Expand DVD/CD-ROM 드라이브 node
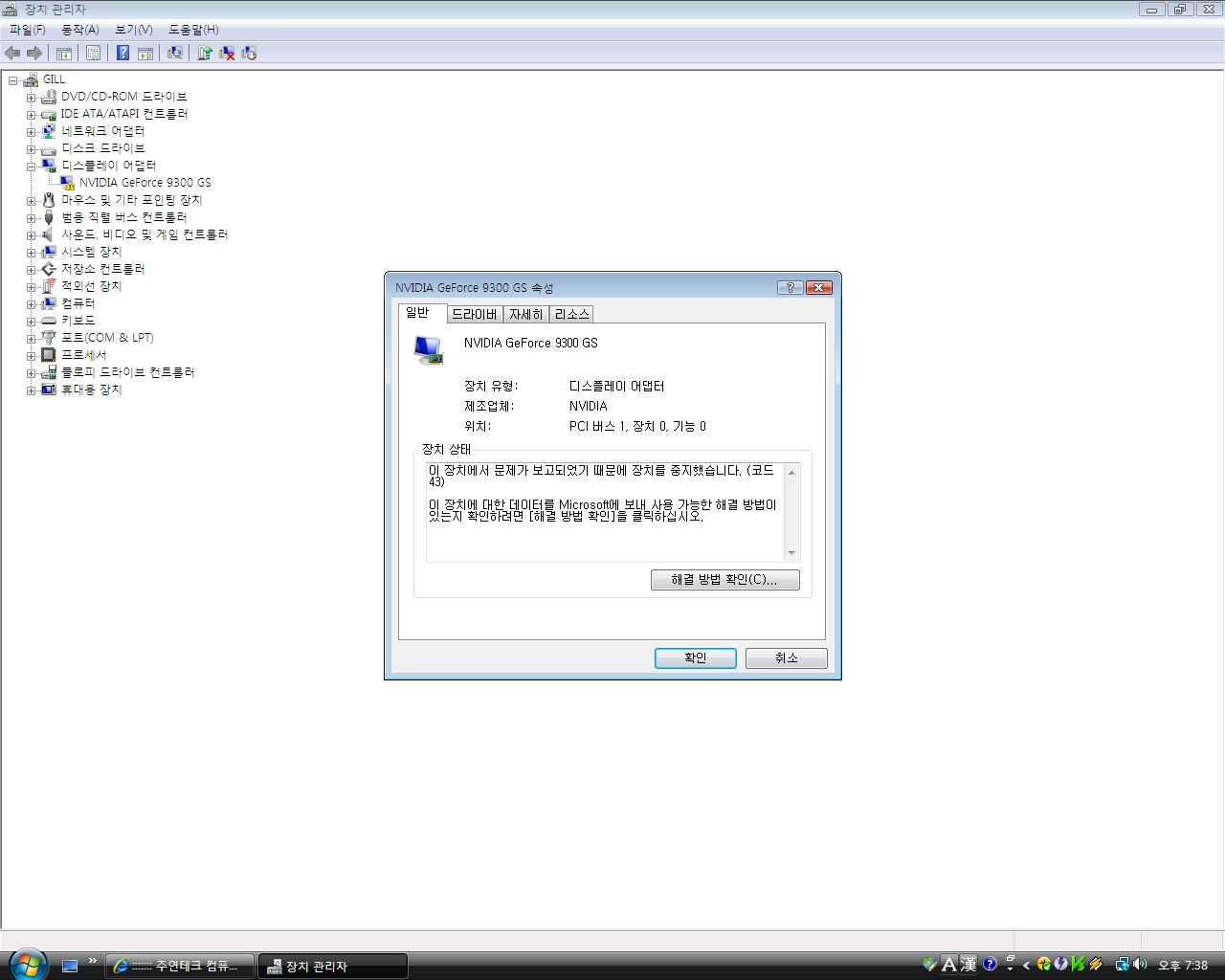Screen dimensions: 1225x980 tap(31, 98)
